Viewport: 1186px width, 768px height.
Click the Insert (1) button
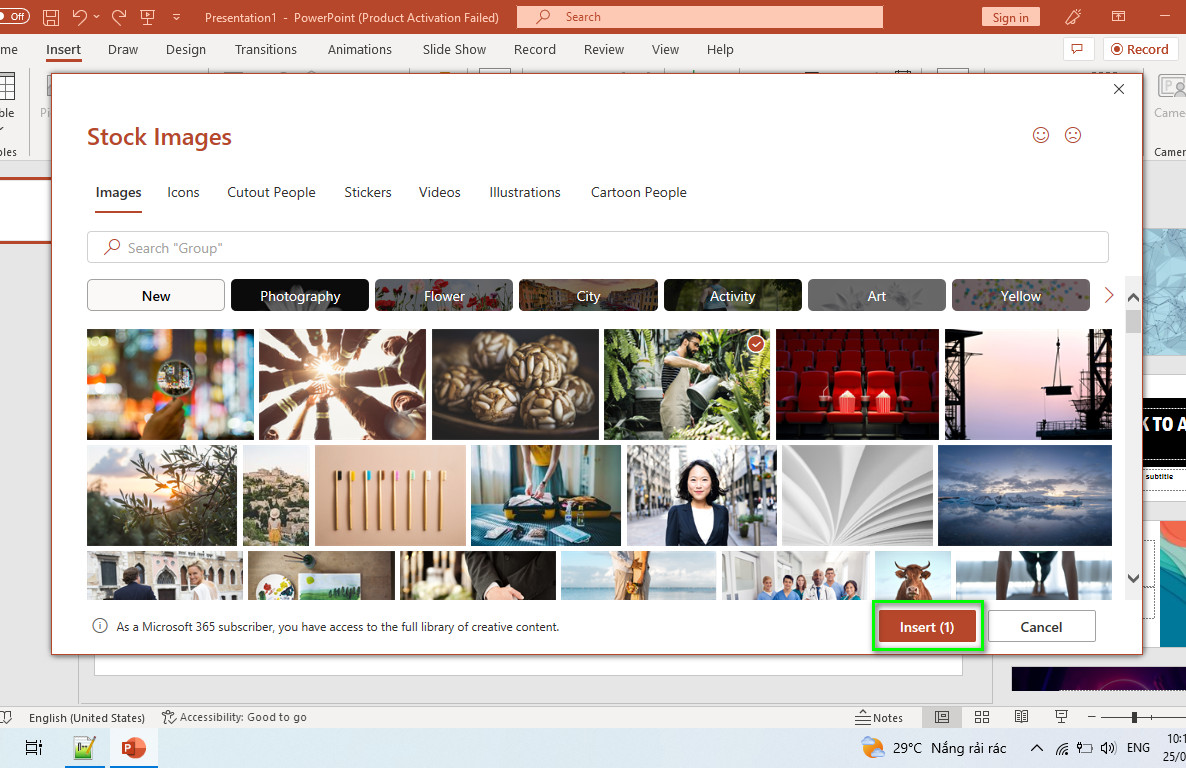(x=927, y=627)
